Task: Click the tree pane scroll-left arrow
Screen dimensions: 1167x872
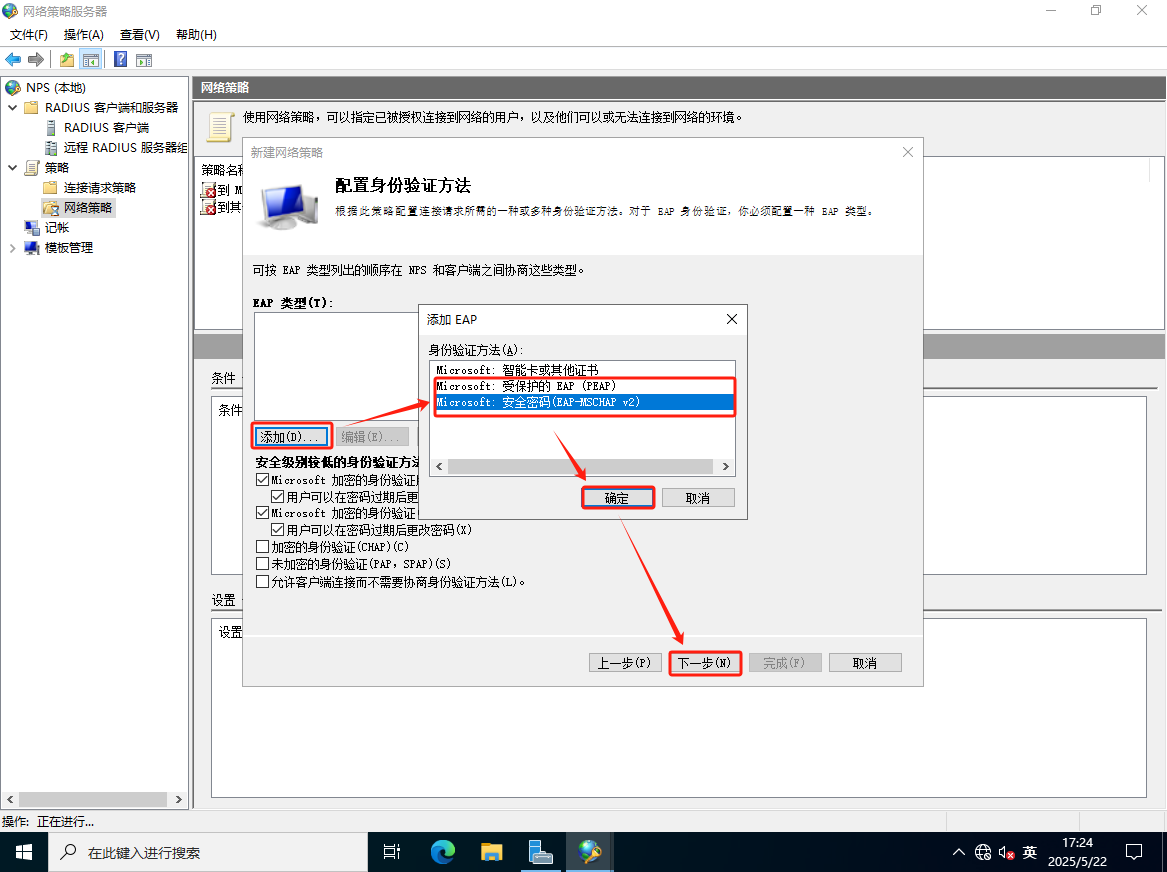Action: click(x=10, y=799)
